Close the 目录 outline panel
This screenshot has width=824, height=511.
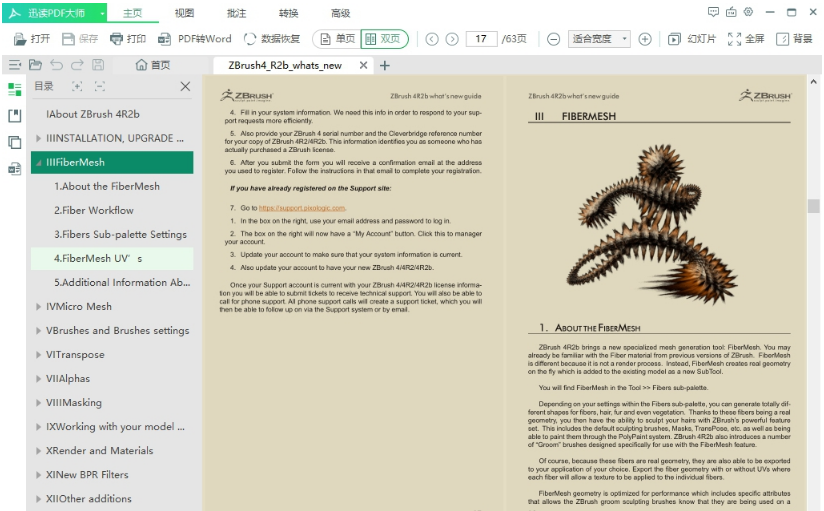[x=185, y=86]
